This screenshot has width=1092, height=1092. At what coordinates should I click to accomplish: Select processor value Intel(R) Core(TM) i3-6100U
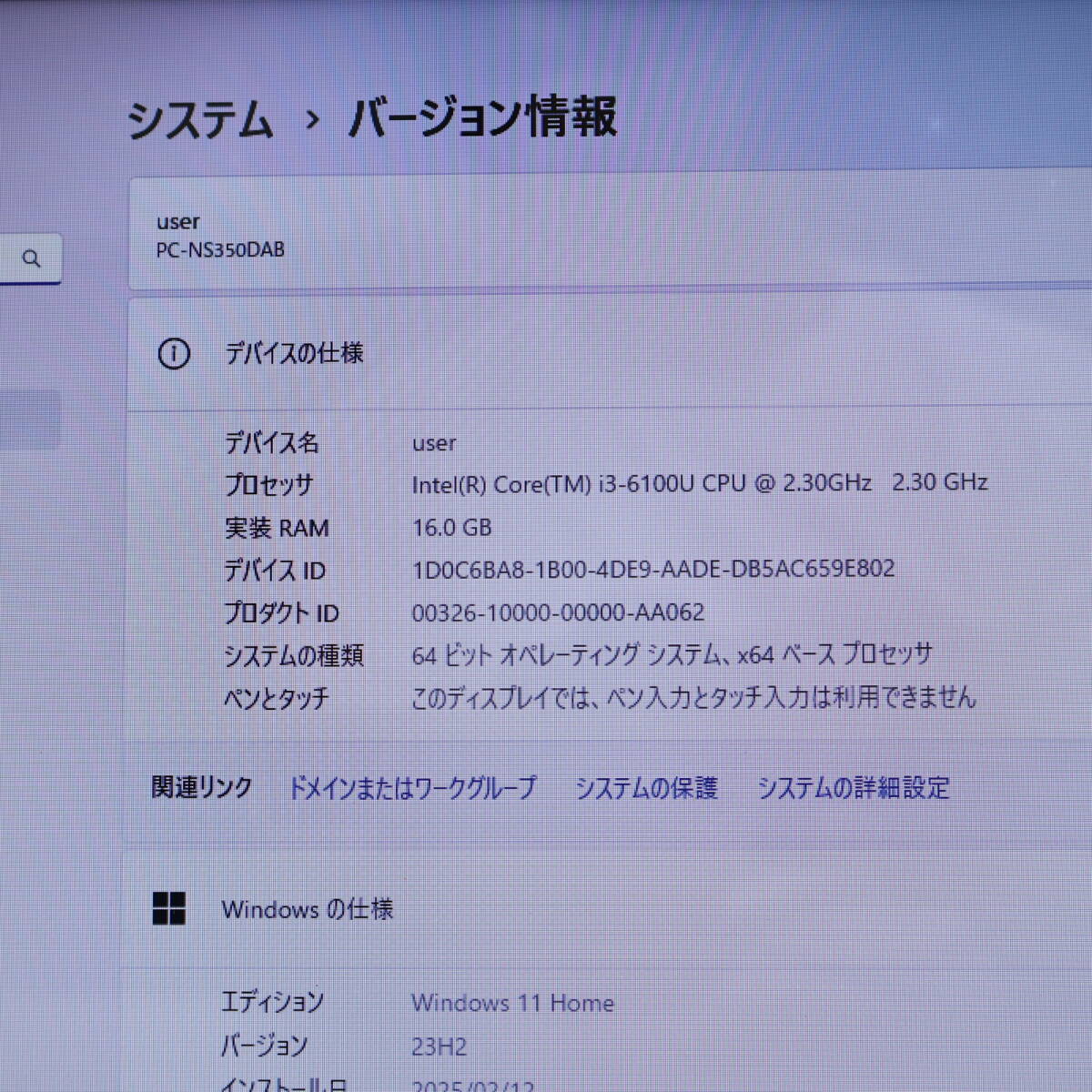pyautogui.click(x=700, y=483)
